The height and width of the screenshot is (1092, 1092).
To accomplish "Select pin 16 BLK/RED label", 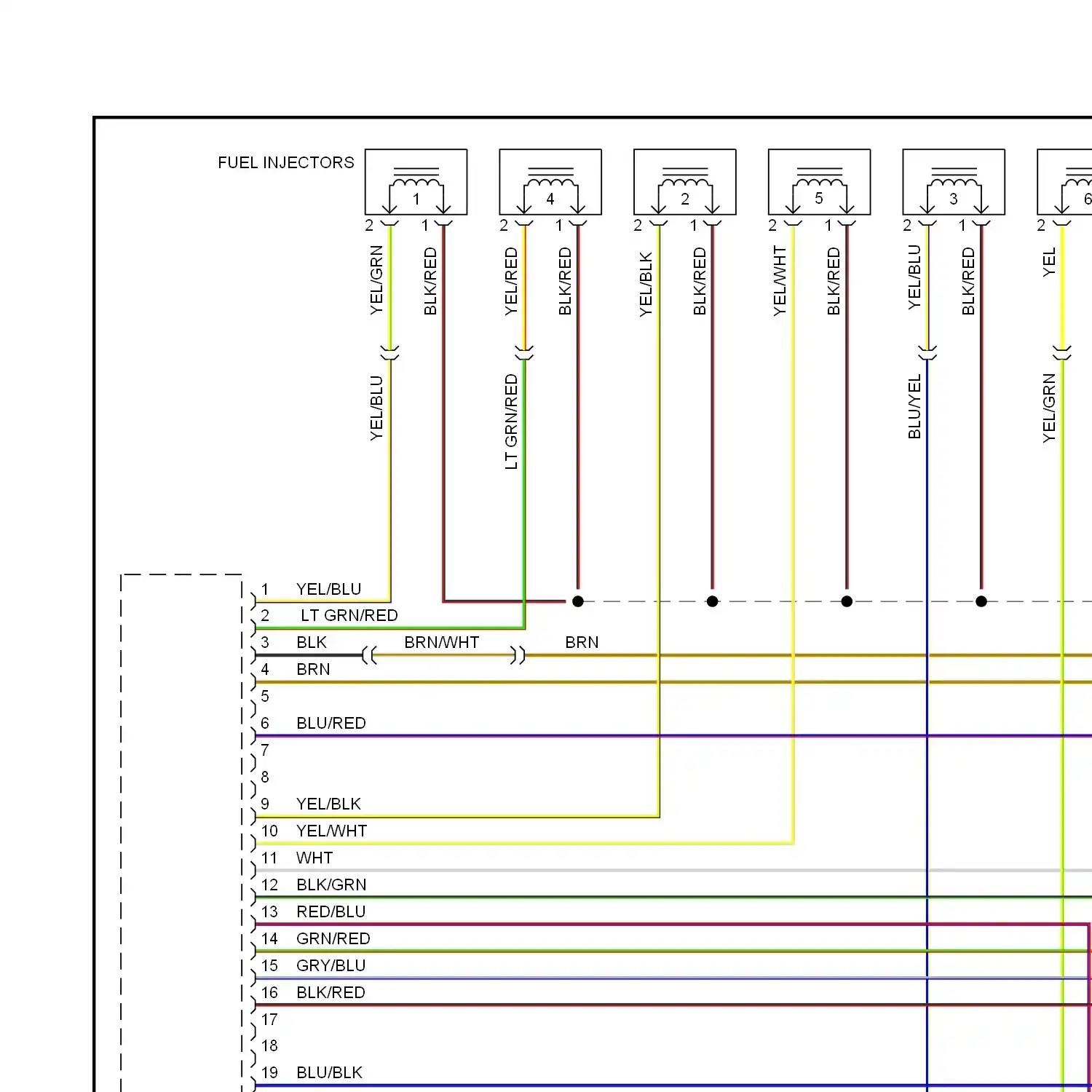I will click(x=331, y=993).
